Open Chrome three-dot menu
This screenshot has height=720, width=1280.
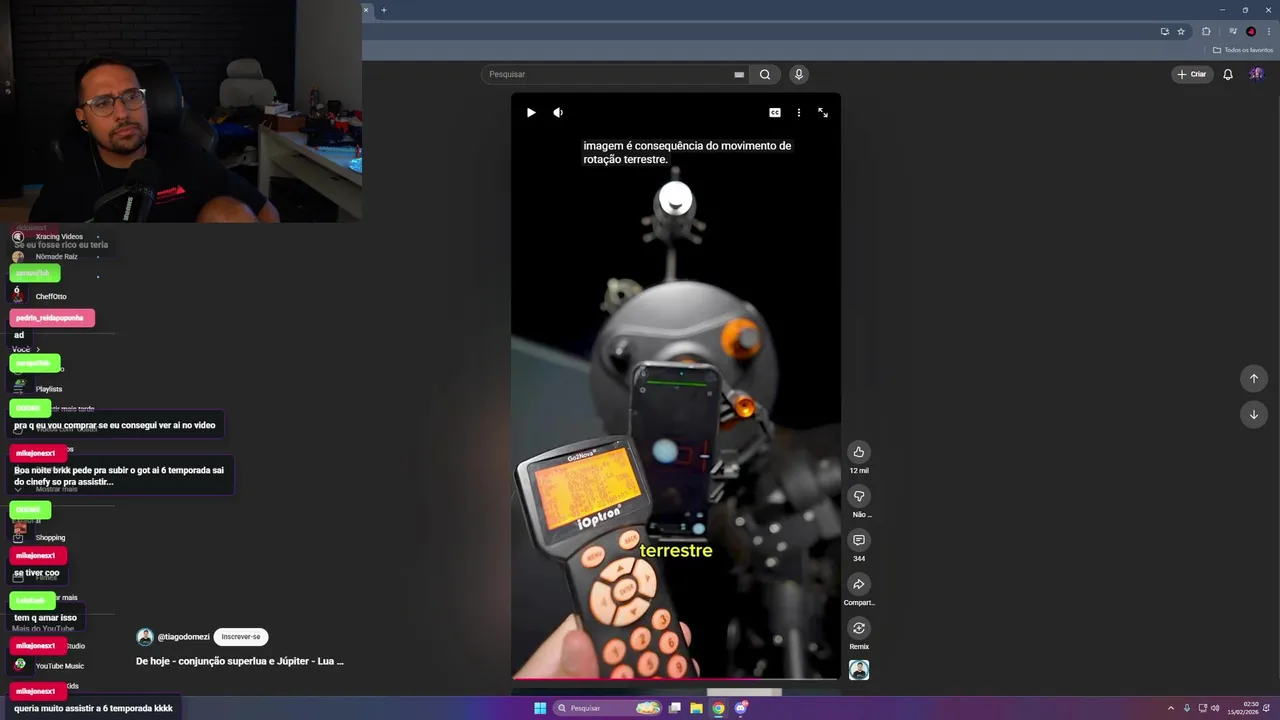pyautogui.click(x=1269, y=31)
